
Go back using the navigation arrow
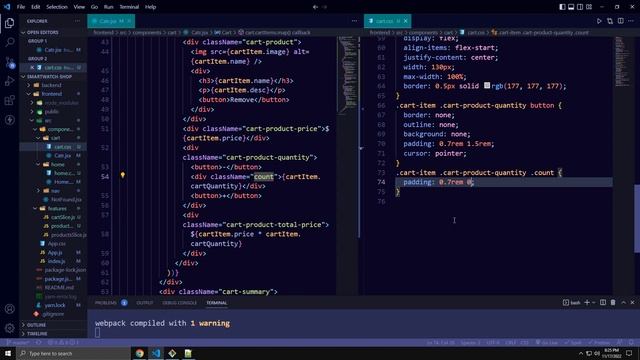(315, 7)
